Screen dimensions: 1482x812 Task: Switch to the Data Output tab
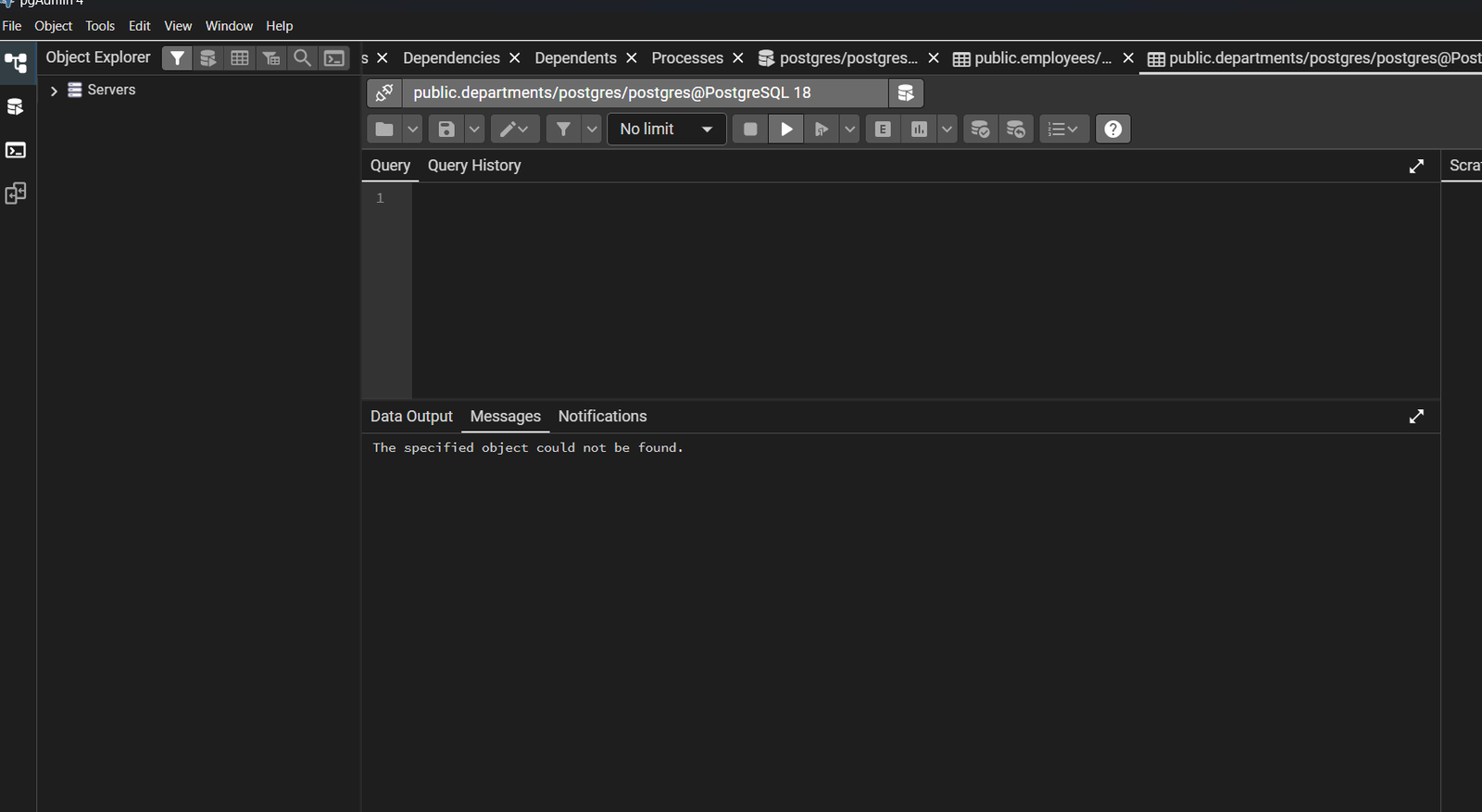(x=411, y=417)
